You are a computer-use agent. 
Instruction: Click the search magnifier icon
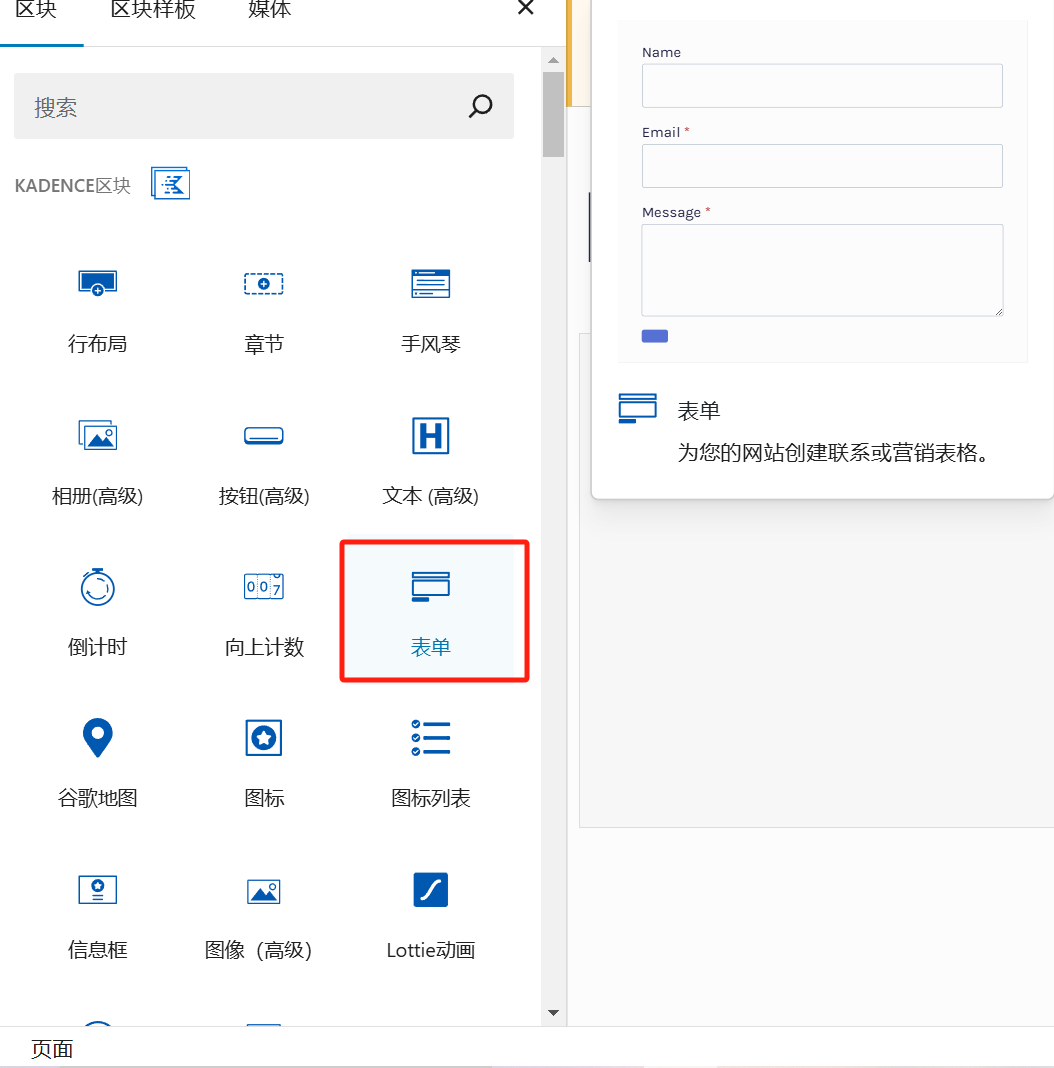[480, 106]
